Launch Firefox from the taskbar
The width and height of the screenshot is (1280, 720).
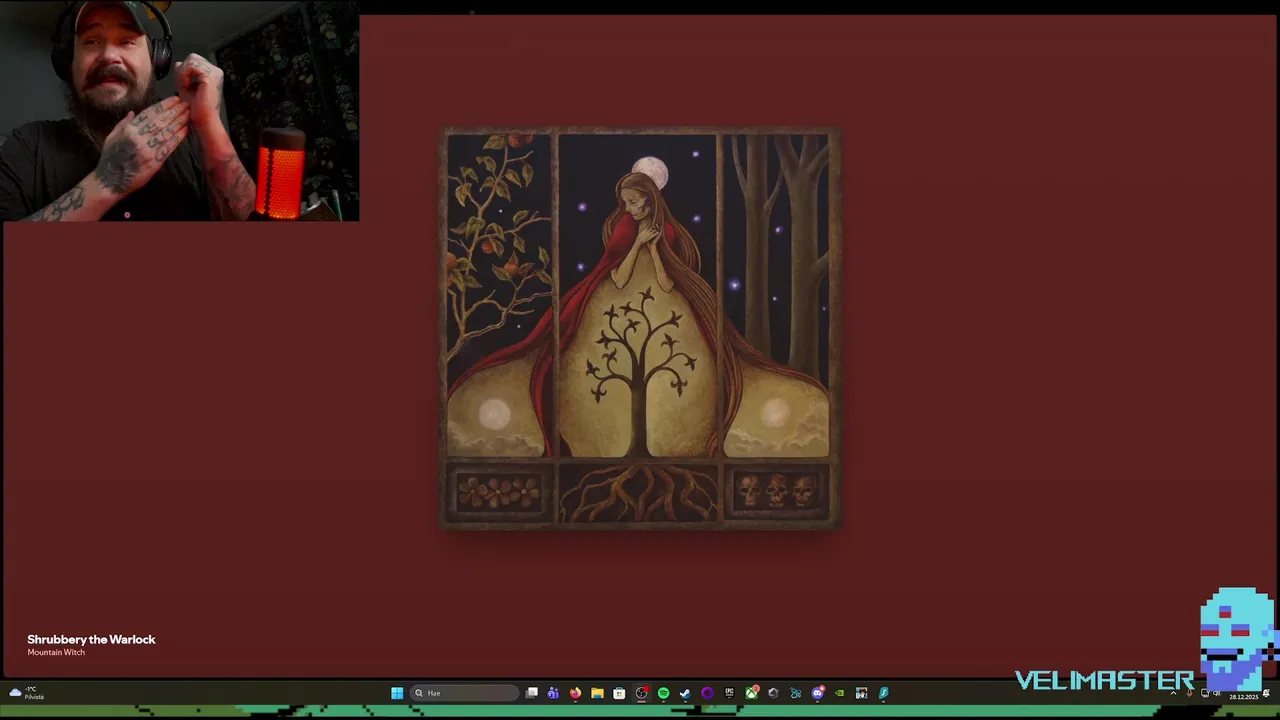coord(575,693)
